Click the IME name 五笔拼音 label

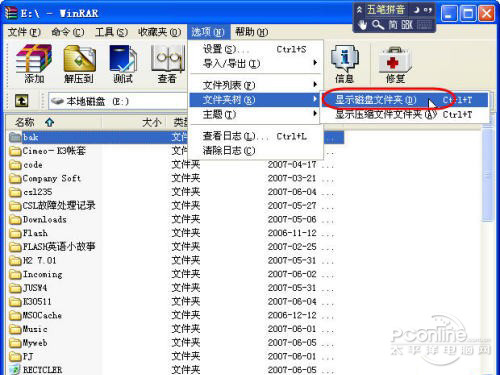[x=386, y=10]
